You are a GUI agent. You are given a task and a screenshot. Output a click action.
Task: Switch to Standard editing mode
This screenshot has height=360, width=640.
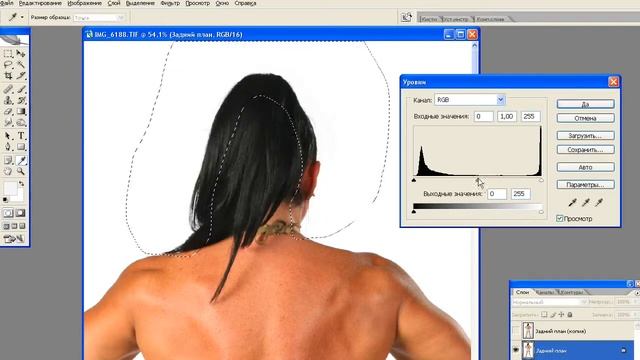click(x=8, y=213)
